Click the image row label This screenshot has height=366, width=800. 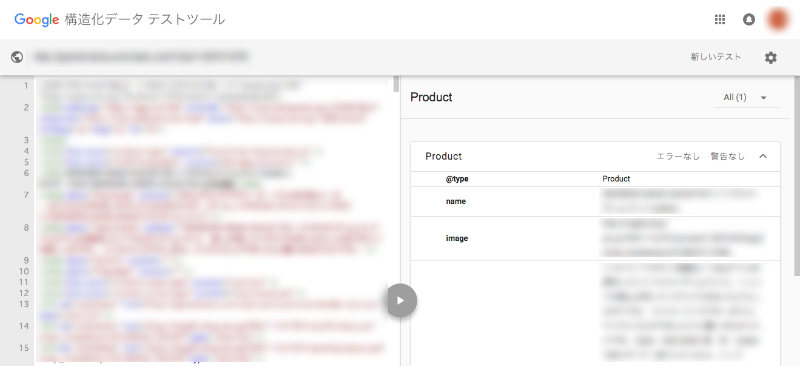(457, 238)
